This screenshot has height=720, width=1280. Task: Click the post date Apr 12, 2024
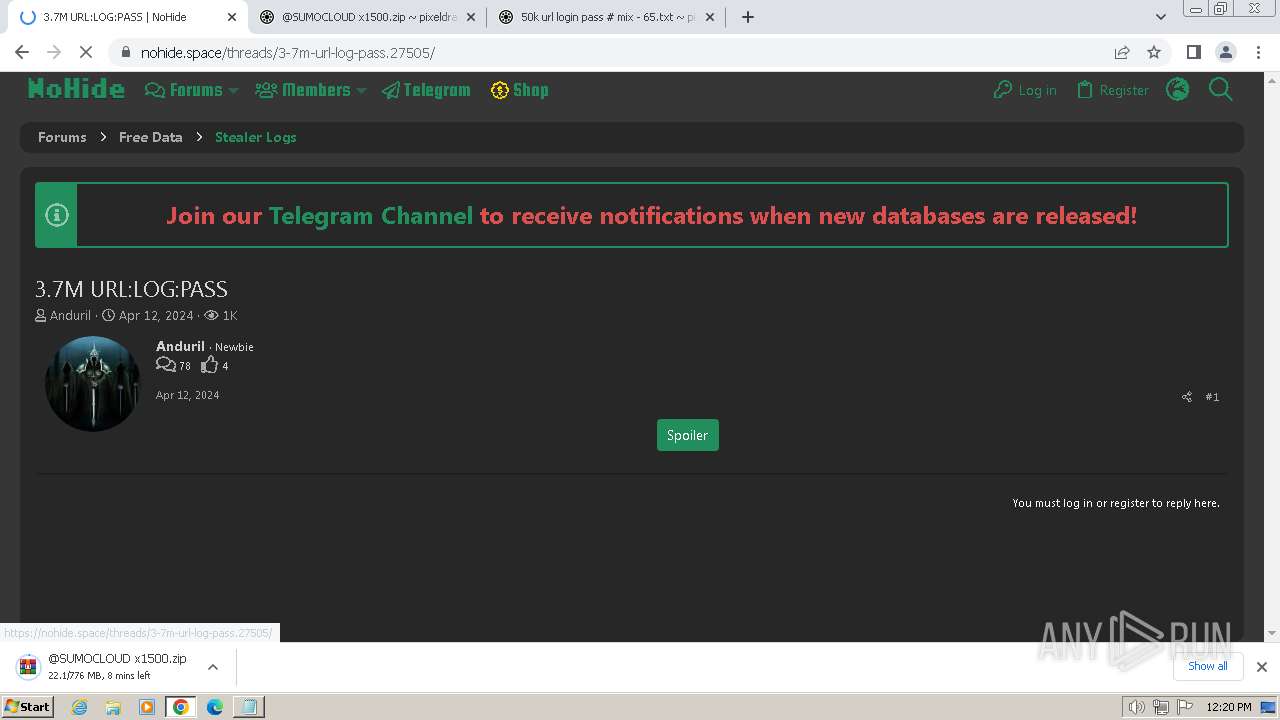point(187,395)
